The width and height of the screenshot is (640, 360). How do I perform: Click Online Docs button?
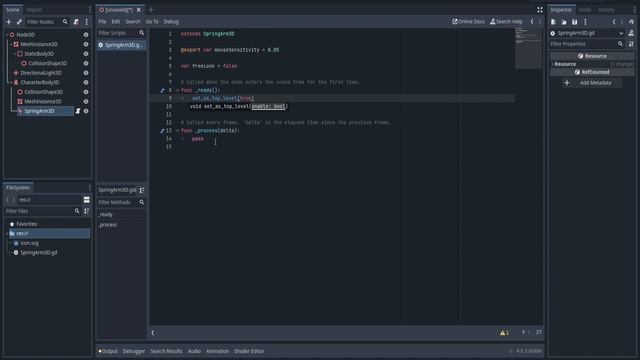click(x=468, y=21)
